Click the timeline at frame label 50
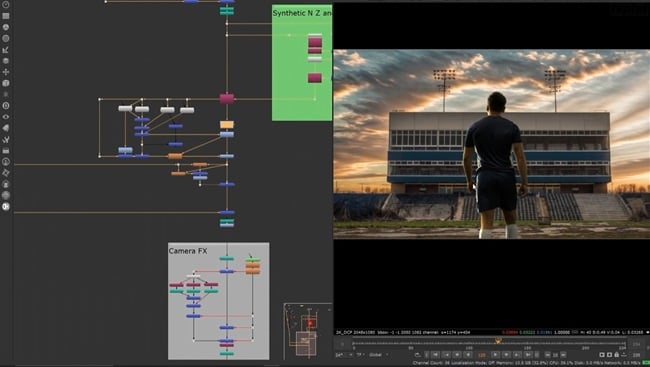 pos(411,348)
